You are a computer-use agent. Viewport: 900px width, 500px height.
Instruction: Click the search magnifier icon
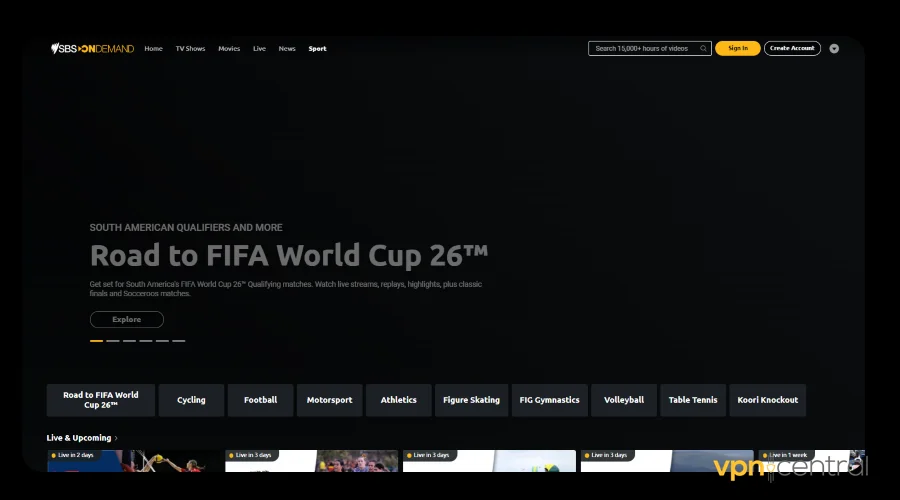click(703, 48)
